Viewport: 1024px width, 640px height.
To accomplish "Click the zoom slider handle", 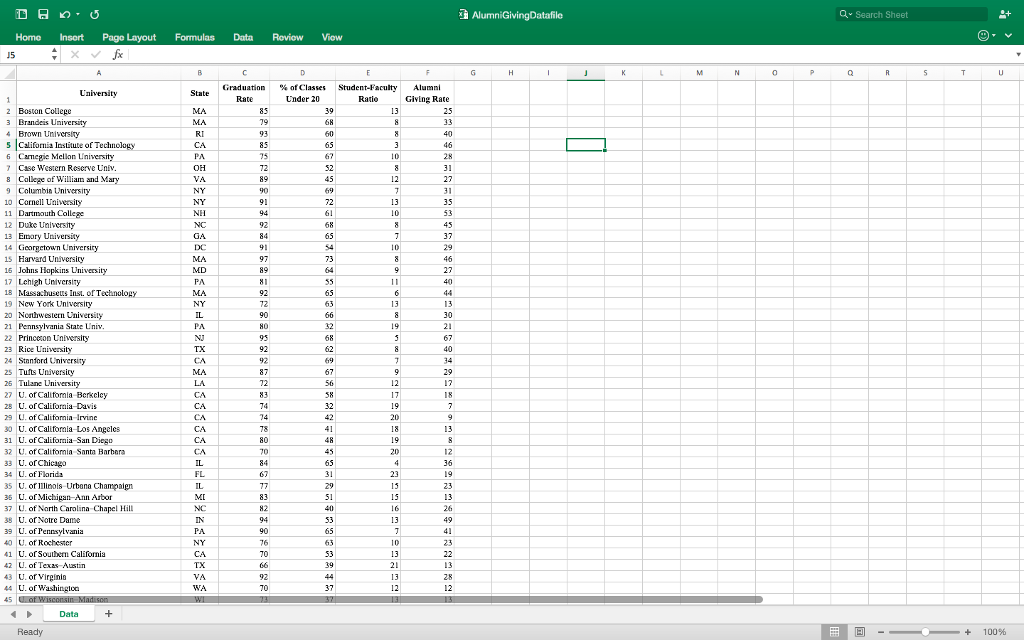I will coord(925,632).
